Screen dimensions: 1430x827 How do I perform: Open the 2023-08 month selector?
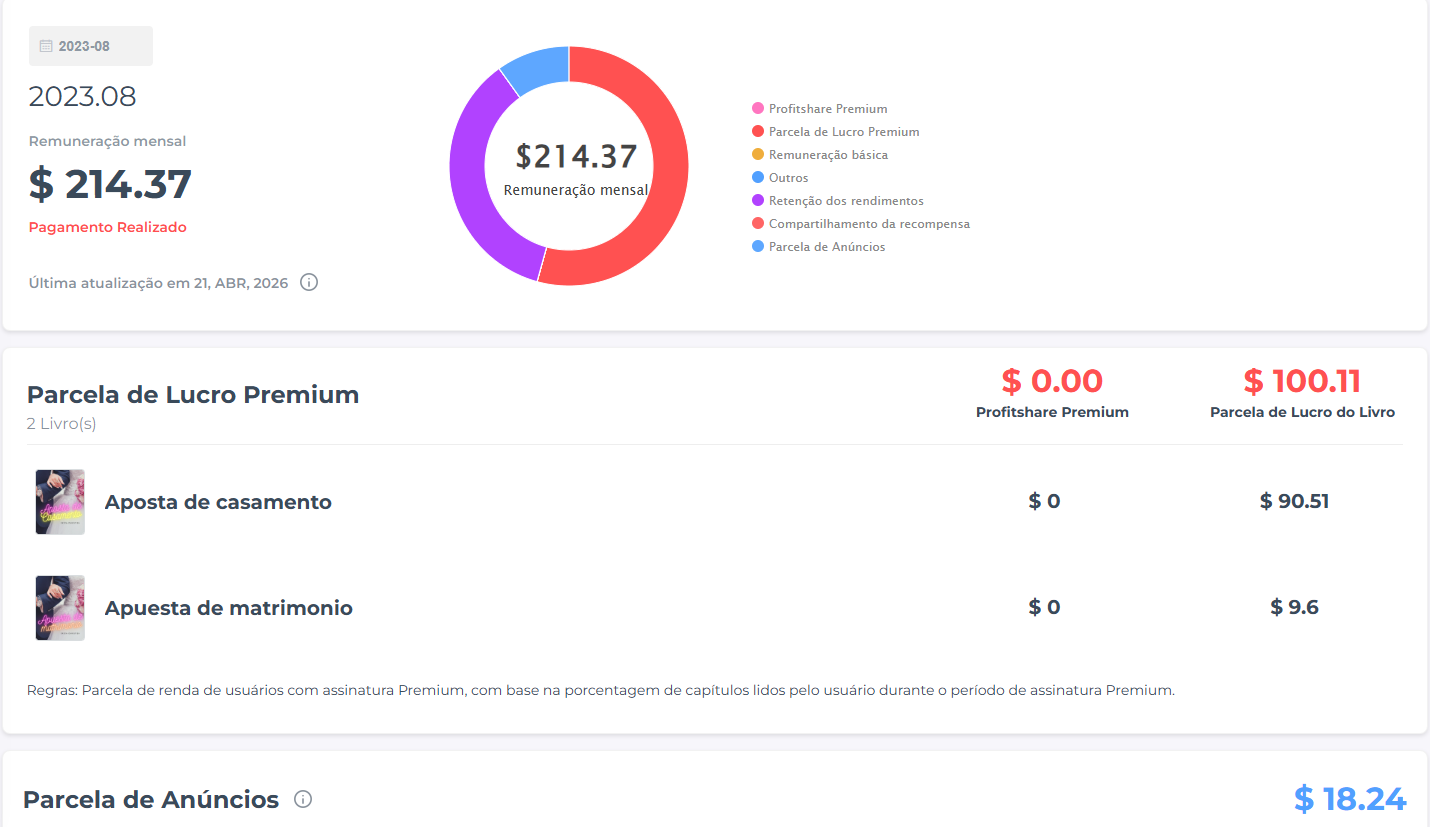91,46
